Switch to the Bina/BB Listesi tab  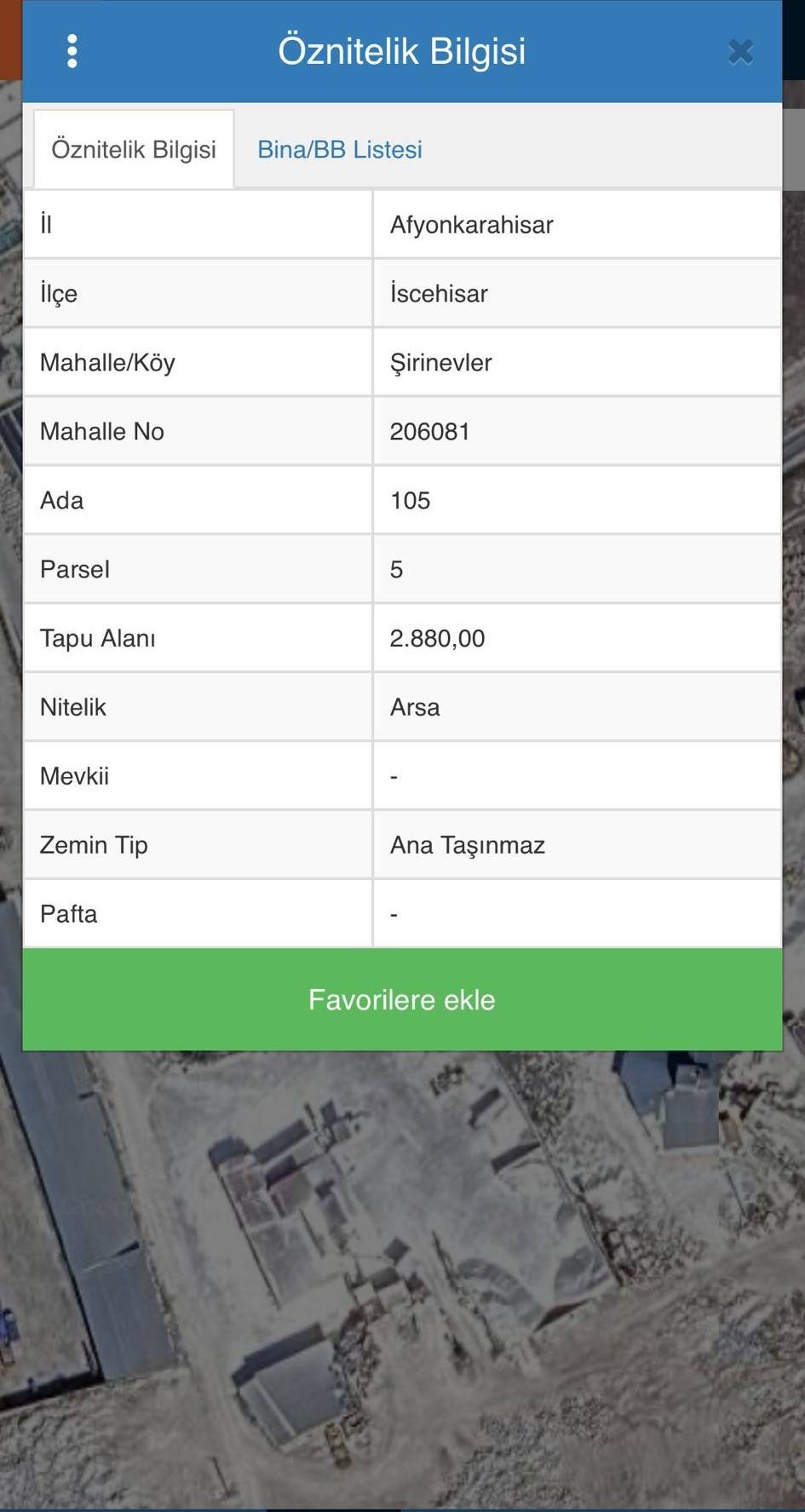pyautogui.click(x=340, y=150)
